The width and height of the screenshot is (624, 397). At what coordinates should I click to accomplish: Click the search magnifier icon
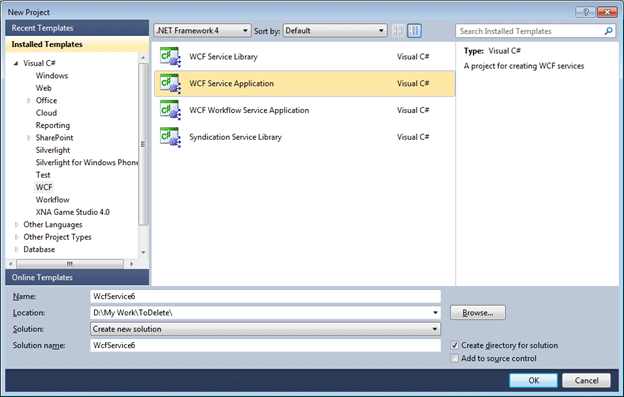[x=608, y=31]
